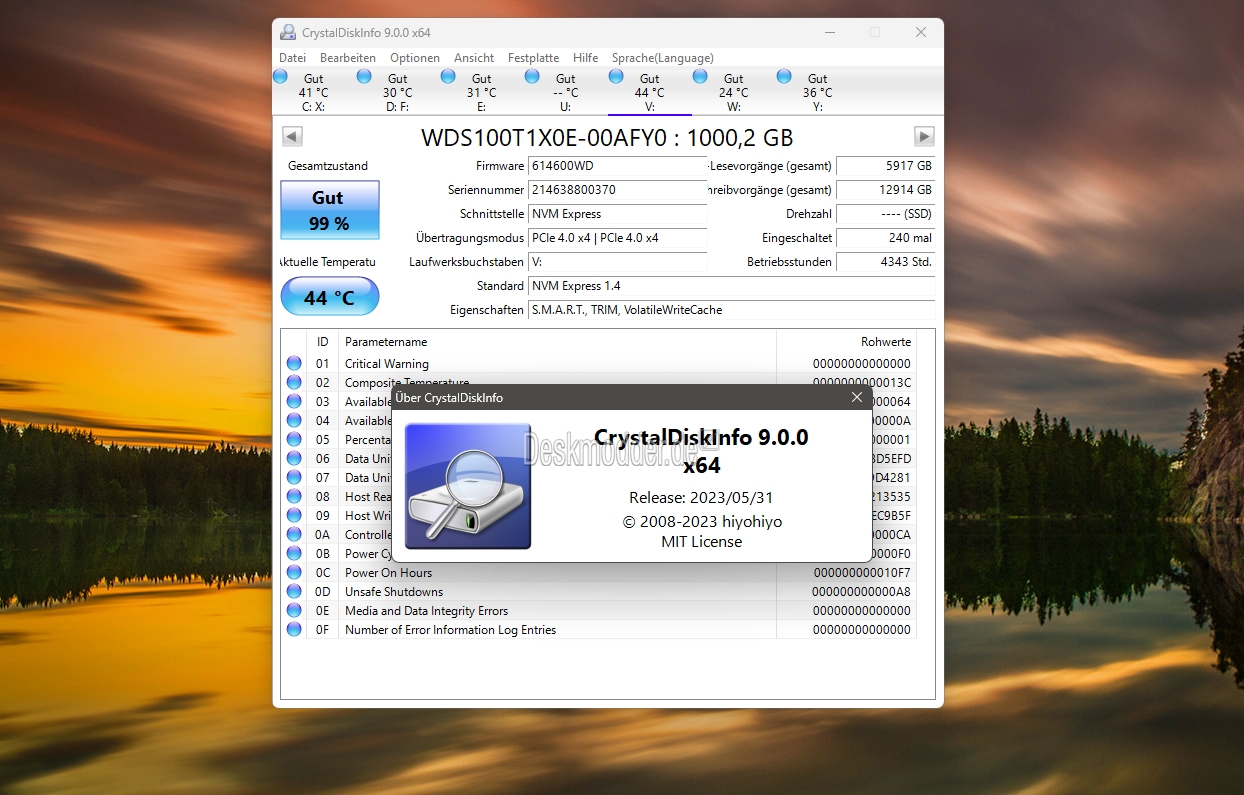Click the Parametername column header
Image resolution: width=1244 pixels, height=795 pixels.
(x=557, y=342)
